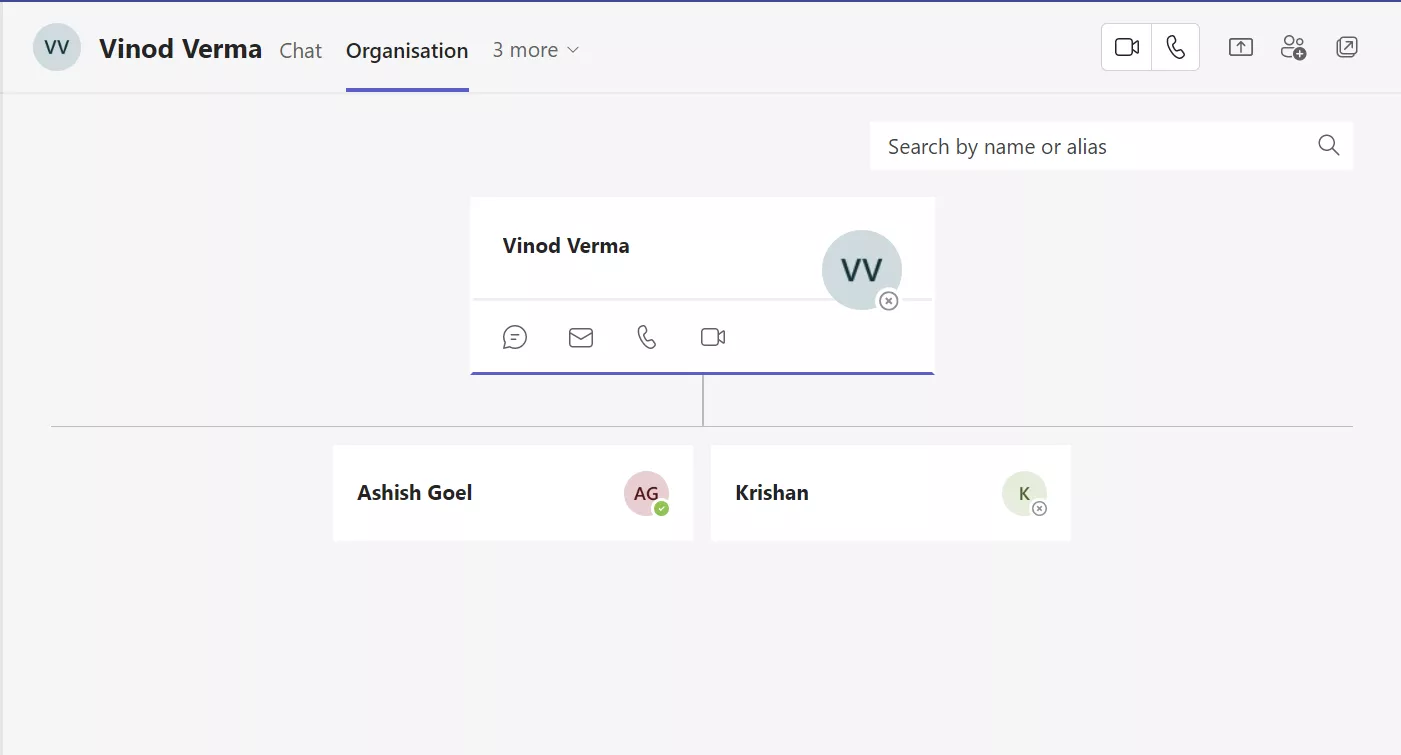Click the chat bubble icon in Vinod's card

(515, 337)
